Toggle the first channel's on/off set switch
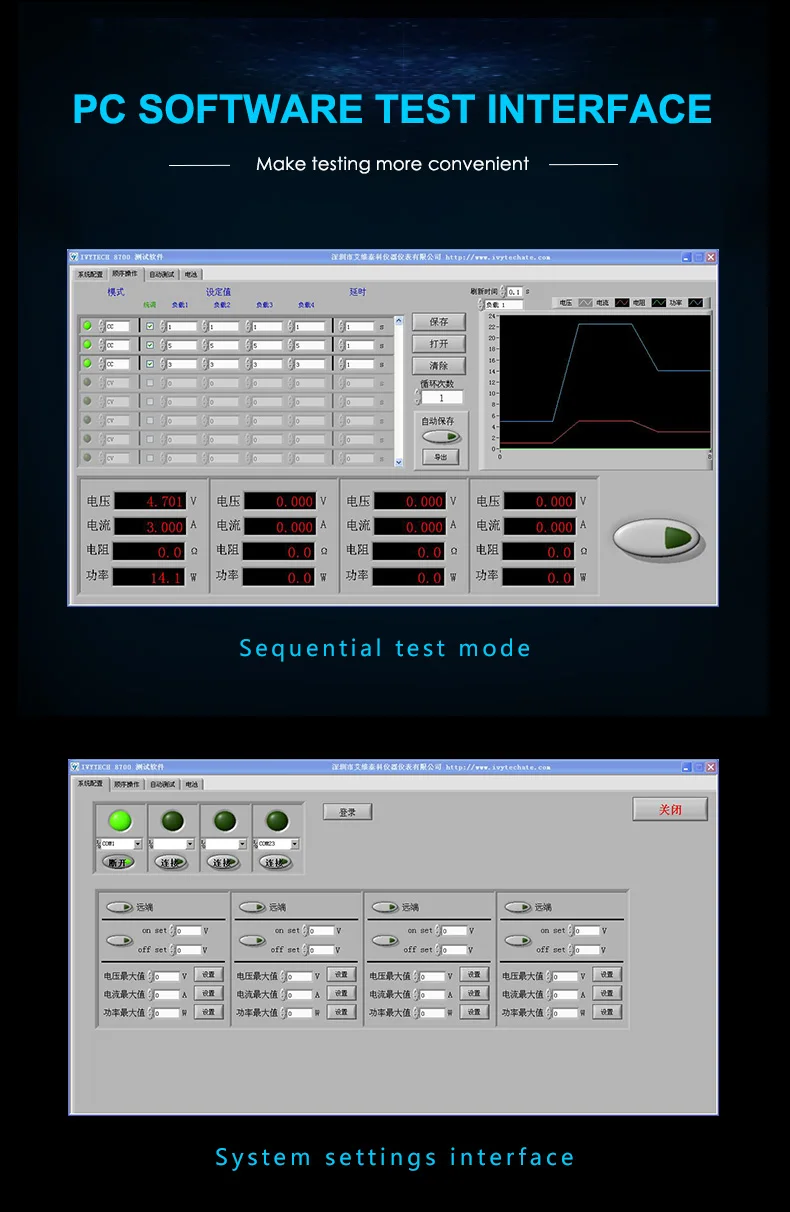The height and width of the screenshot is (1212, 790). point(119,940)
